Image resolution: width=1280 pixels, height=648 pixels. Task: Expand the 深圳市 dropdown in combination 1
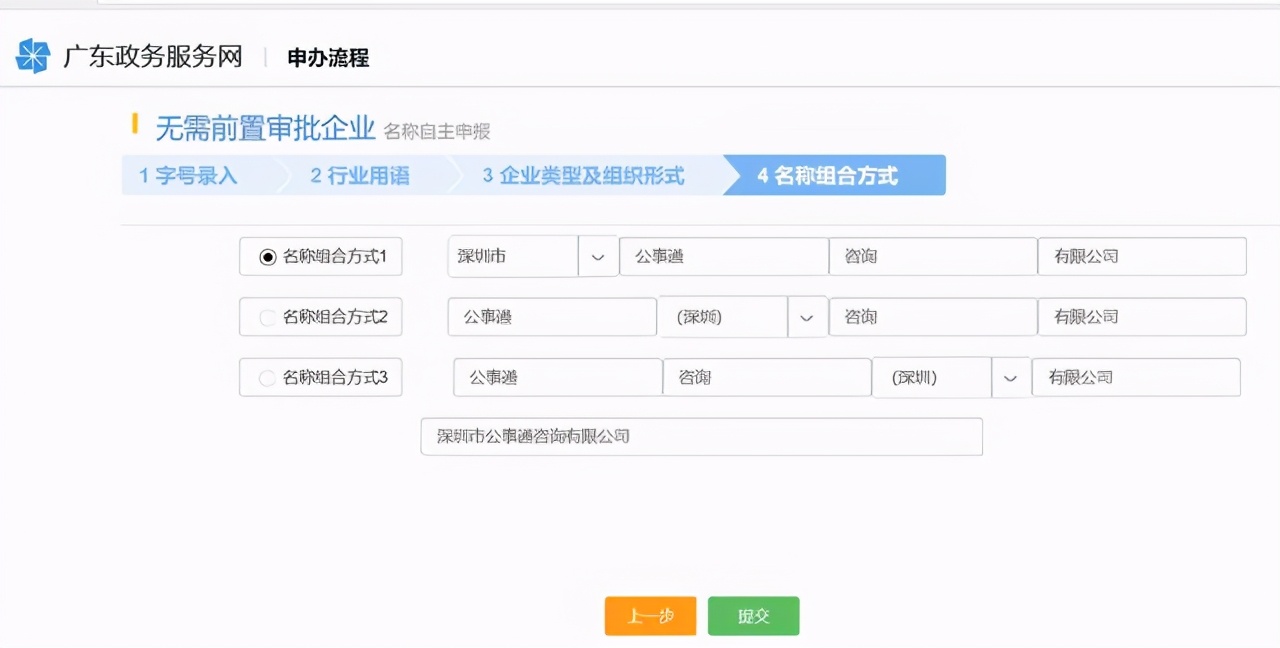(598, 257)
